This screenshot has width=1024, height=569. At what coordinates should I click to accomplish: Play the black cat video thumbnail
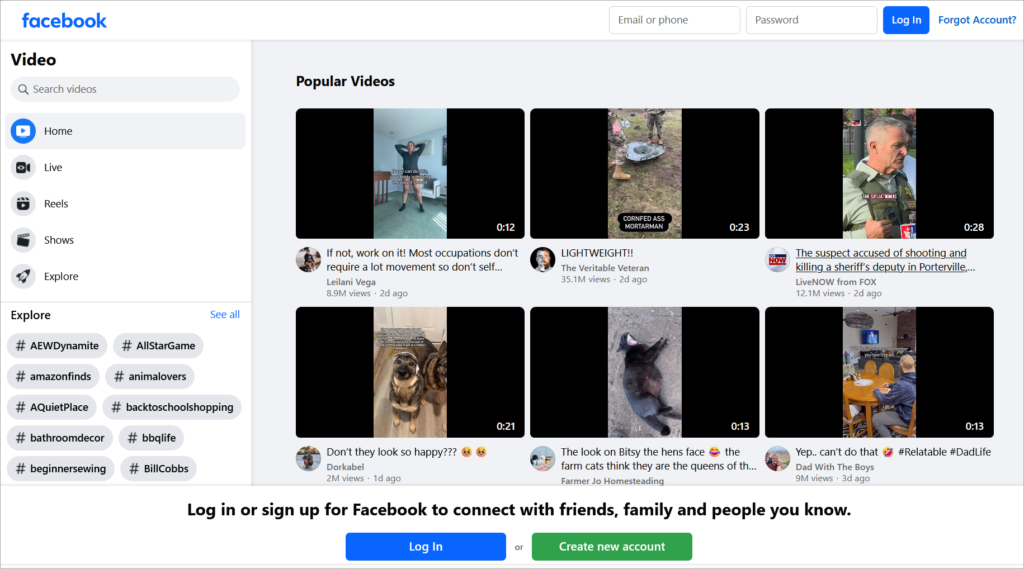point(645,372)
